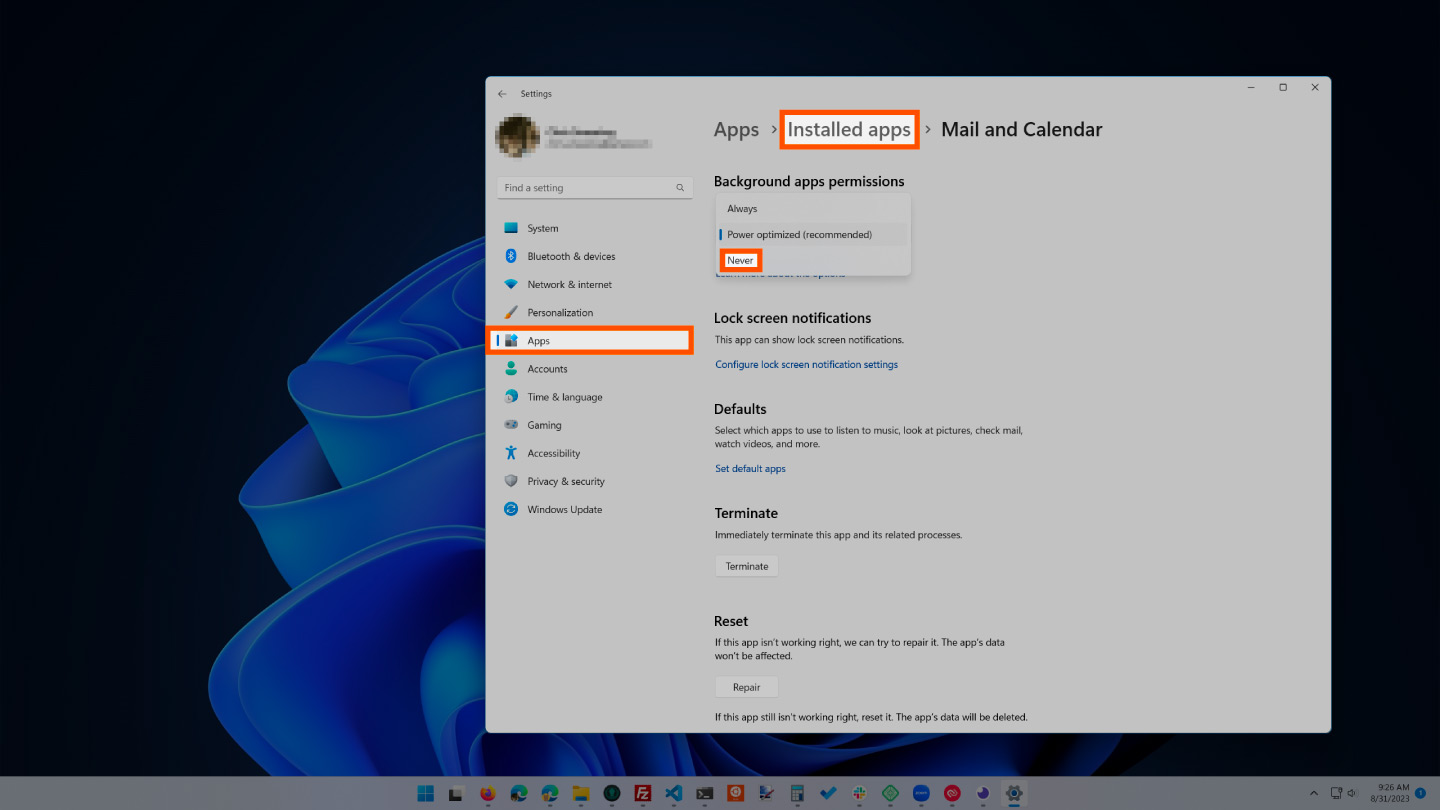This screenshot has width=1440, height=810.
Task: Launch Visual Studio Code from the taskbar
Action: pyautogui.click(x=673, y=793)
